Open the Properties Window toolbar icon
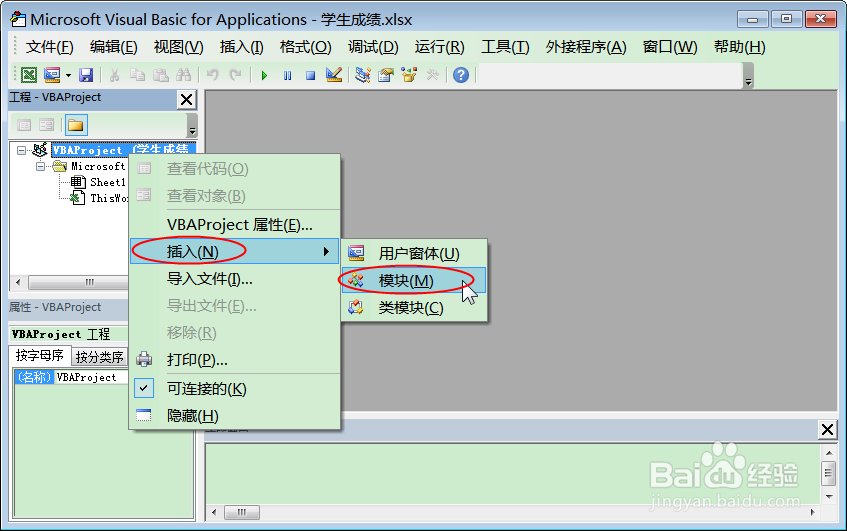The width and height of the screenshot is (847, 531). (x=386, y=75)
